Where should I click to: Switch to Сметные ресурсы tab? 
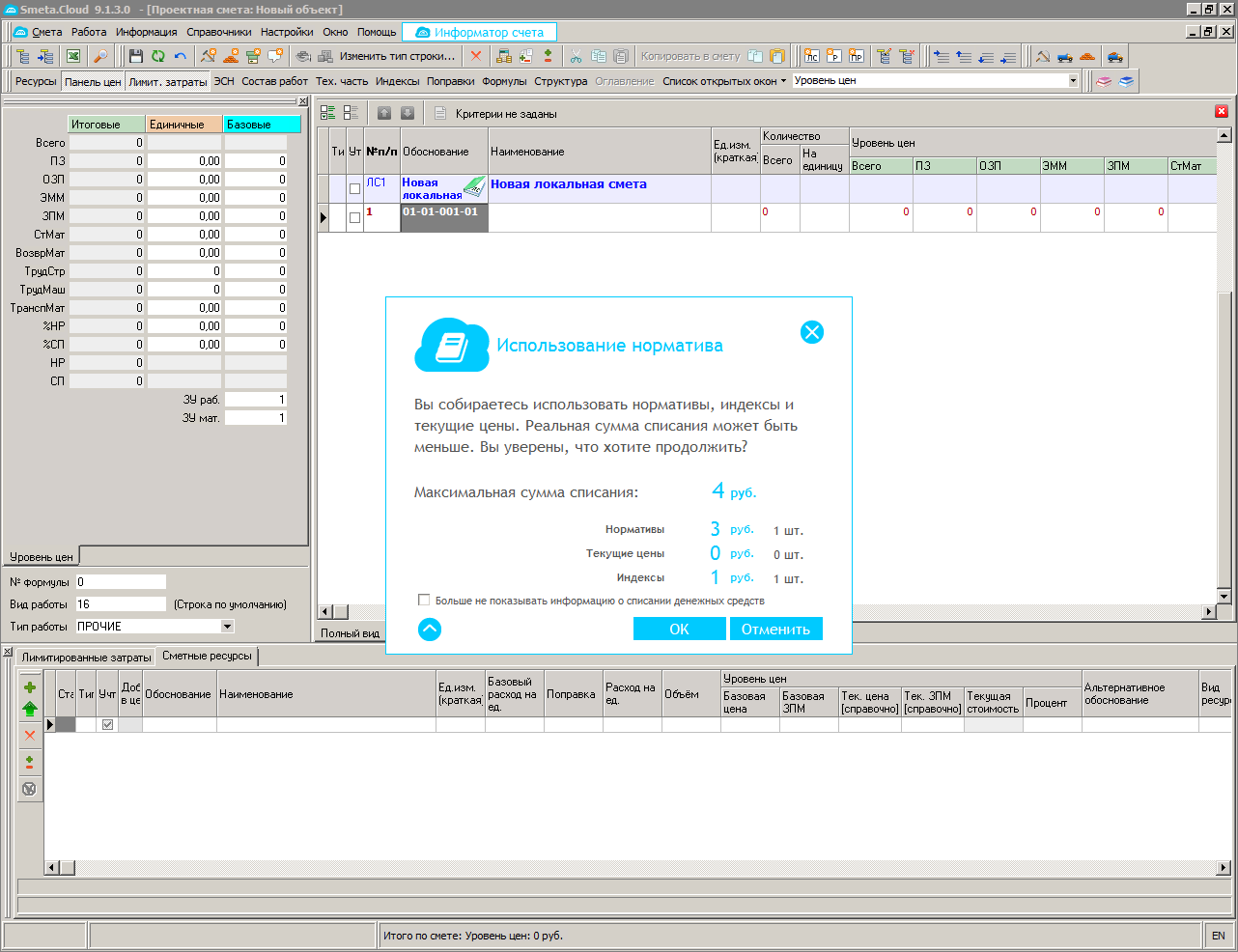[207, 656]
